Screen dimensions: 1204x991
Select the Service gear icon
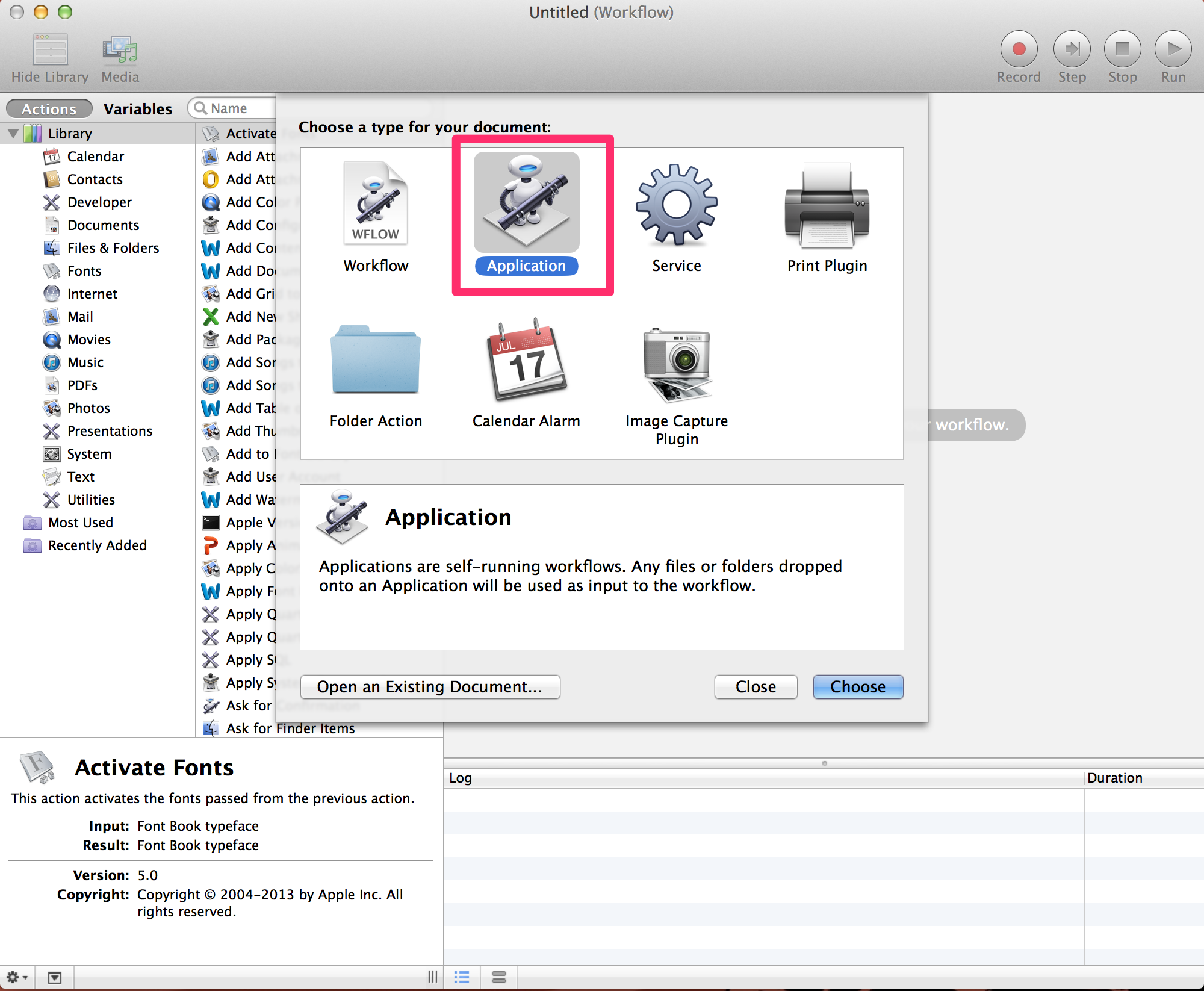point(677,205)
